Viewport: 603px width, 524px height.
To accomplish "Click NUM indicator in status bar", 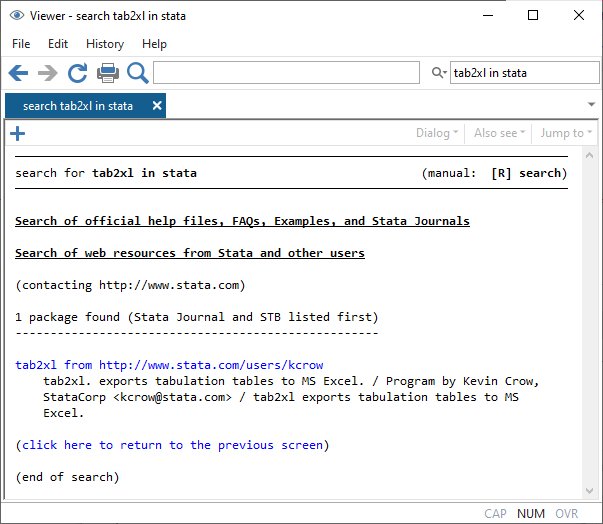I will (x=531, y=514).
